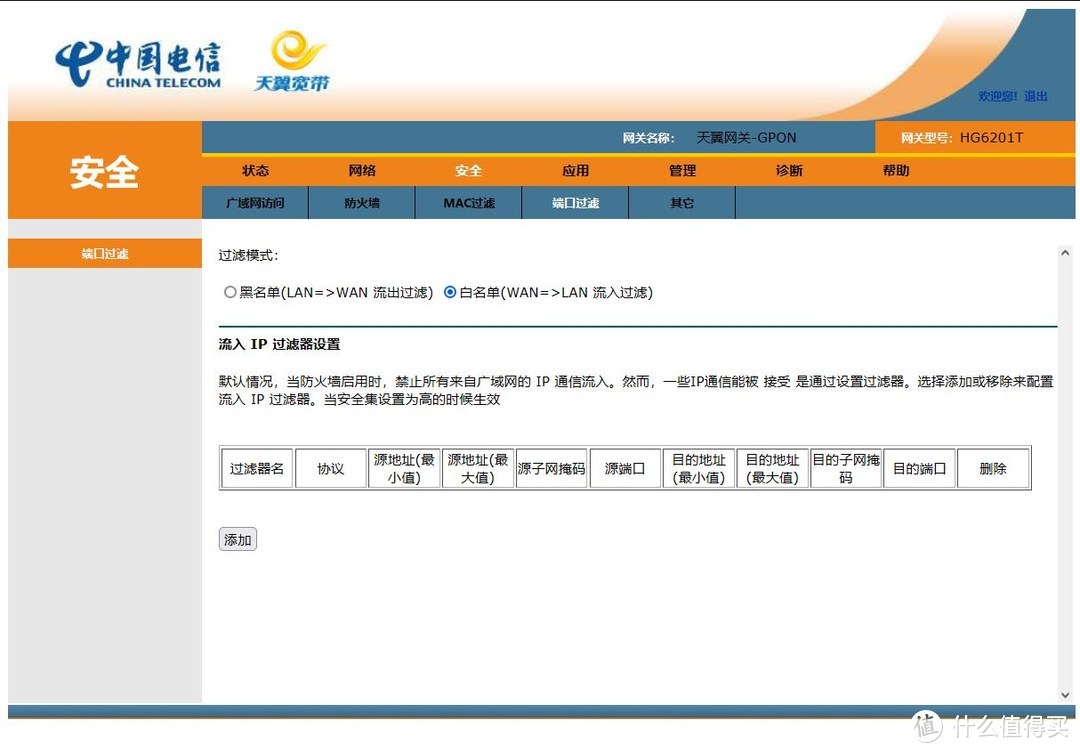Image resolution: width=1080 pixels, height=753 pixels.
Task: Click the scrollbar down arrow
Action: [x=1065, y=693]
